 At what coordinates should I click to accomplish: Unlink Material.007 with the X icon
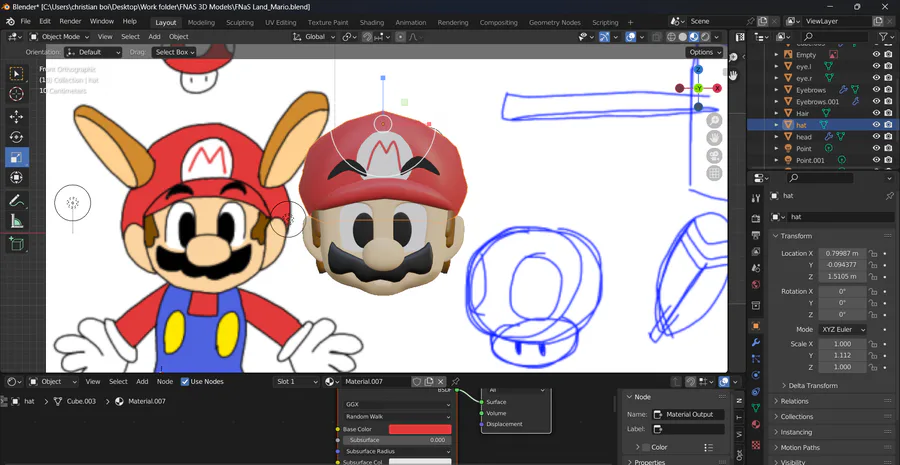(441, 381)
